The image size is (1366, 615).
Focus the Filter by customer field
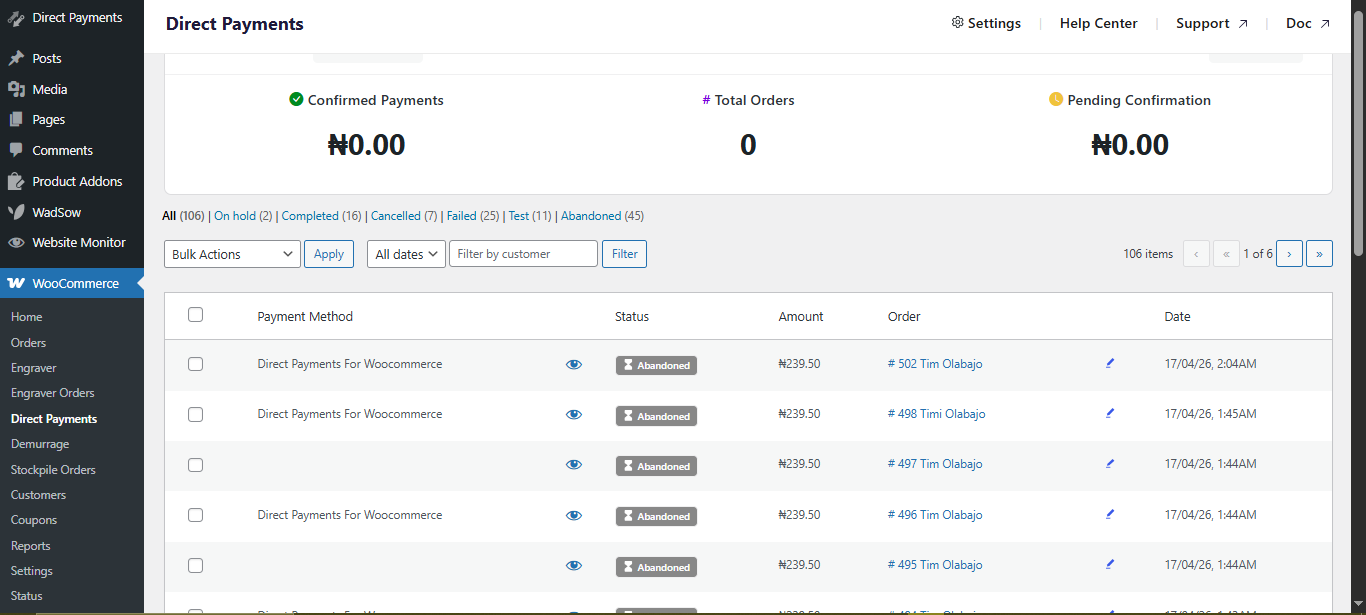point(523,254)
